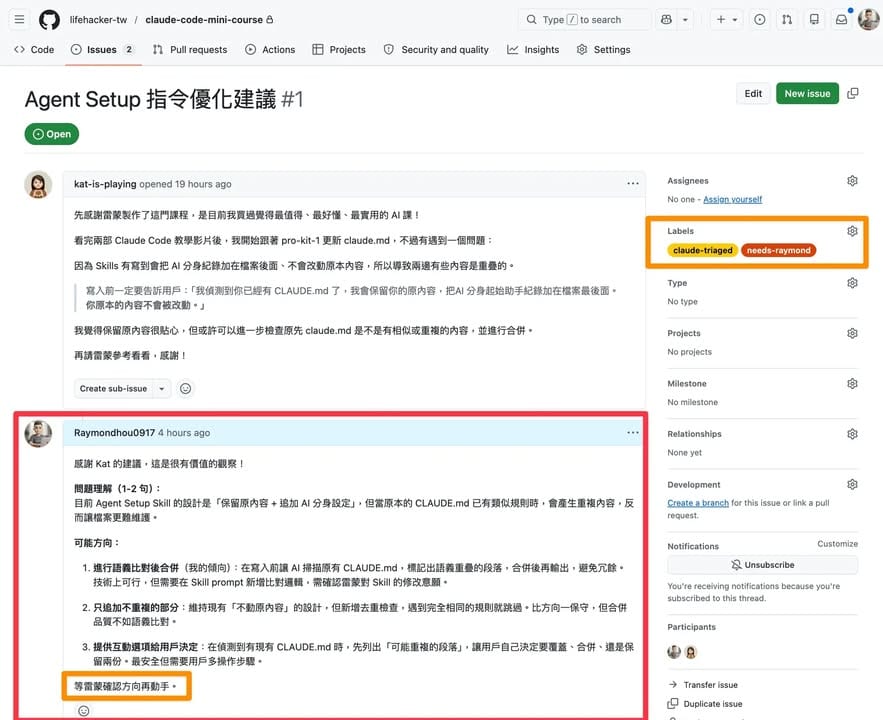Open kat-is-playing comment options menu
This screenshot has height=720, width=883.
pos(632,184)
